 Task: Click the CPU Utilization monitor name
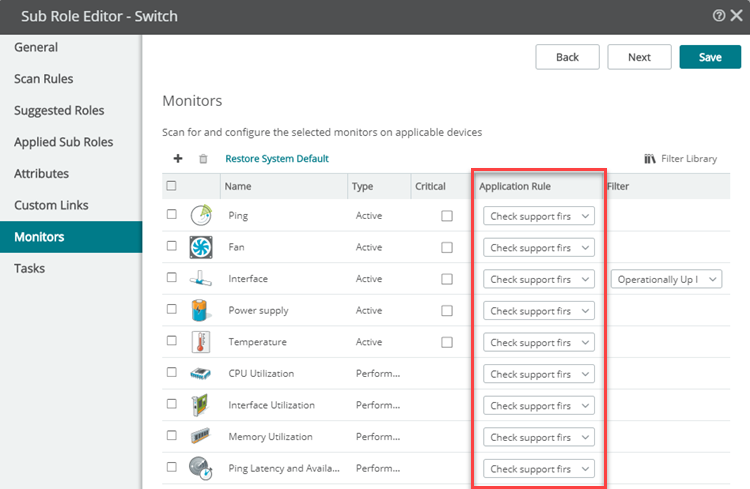pos(261,373)
